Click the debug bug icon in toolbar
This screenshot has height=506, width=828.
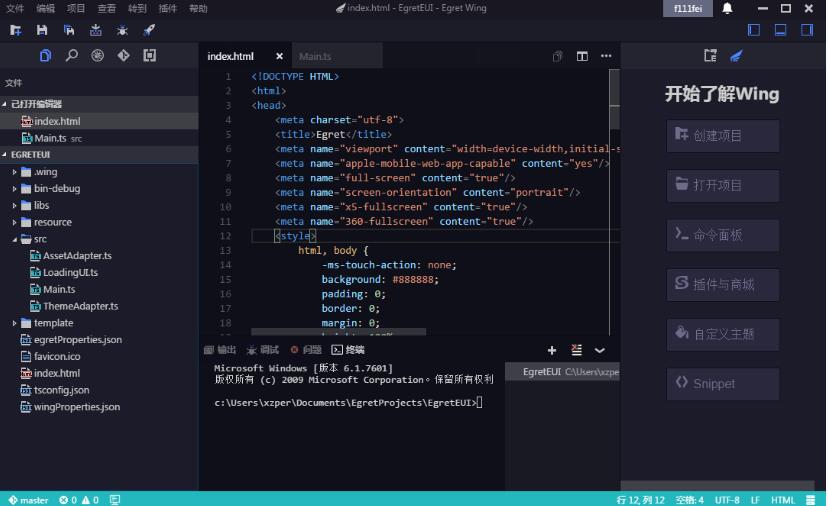point(122,30)
